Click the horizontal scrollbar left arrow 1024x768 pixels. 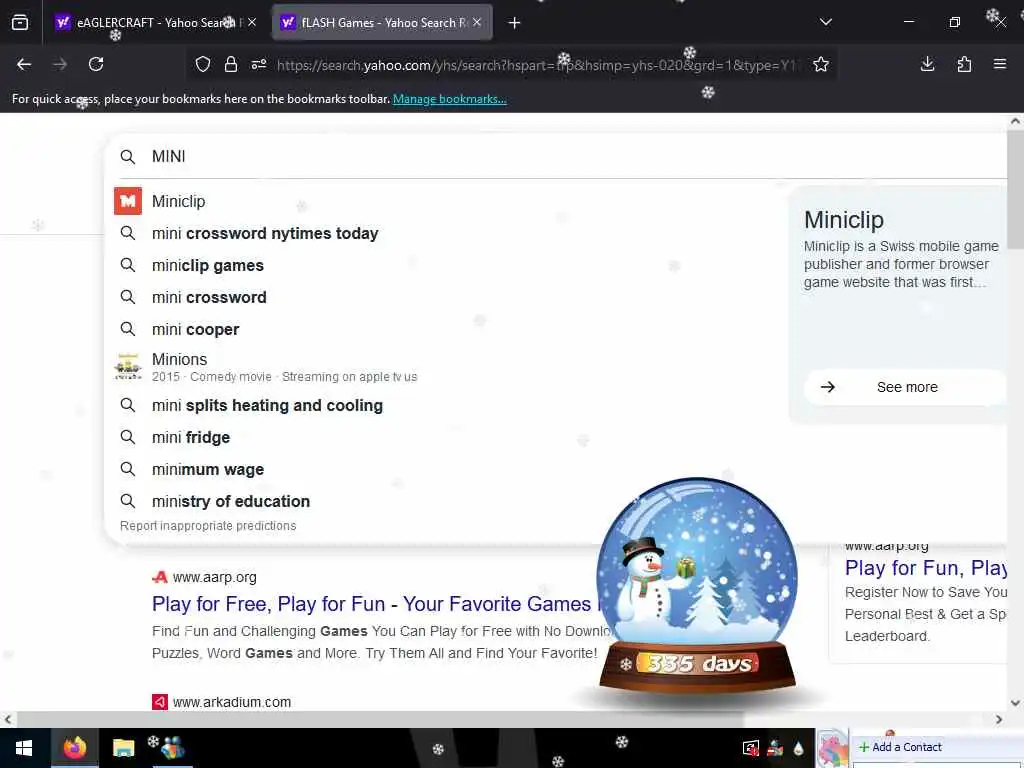click(7, 719)
